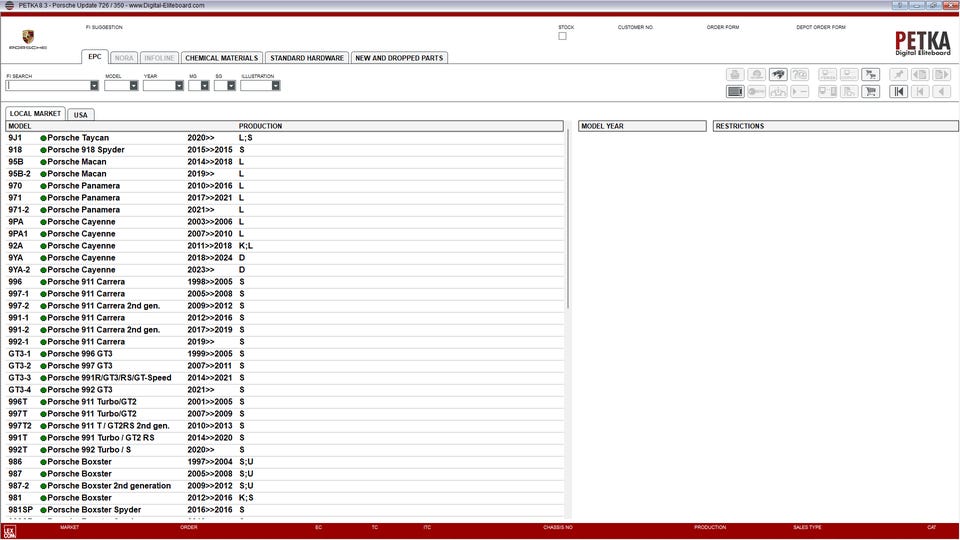The image size is (960, 540).
Task: Click the print toolbar icon
Action: [x=735, y=74]
